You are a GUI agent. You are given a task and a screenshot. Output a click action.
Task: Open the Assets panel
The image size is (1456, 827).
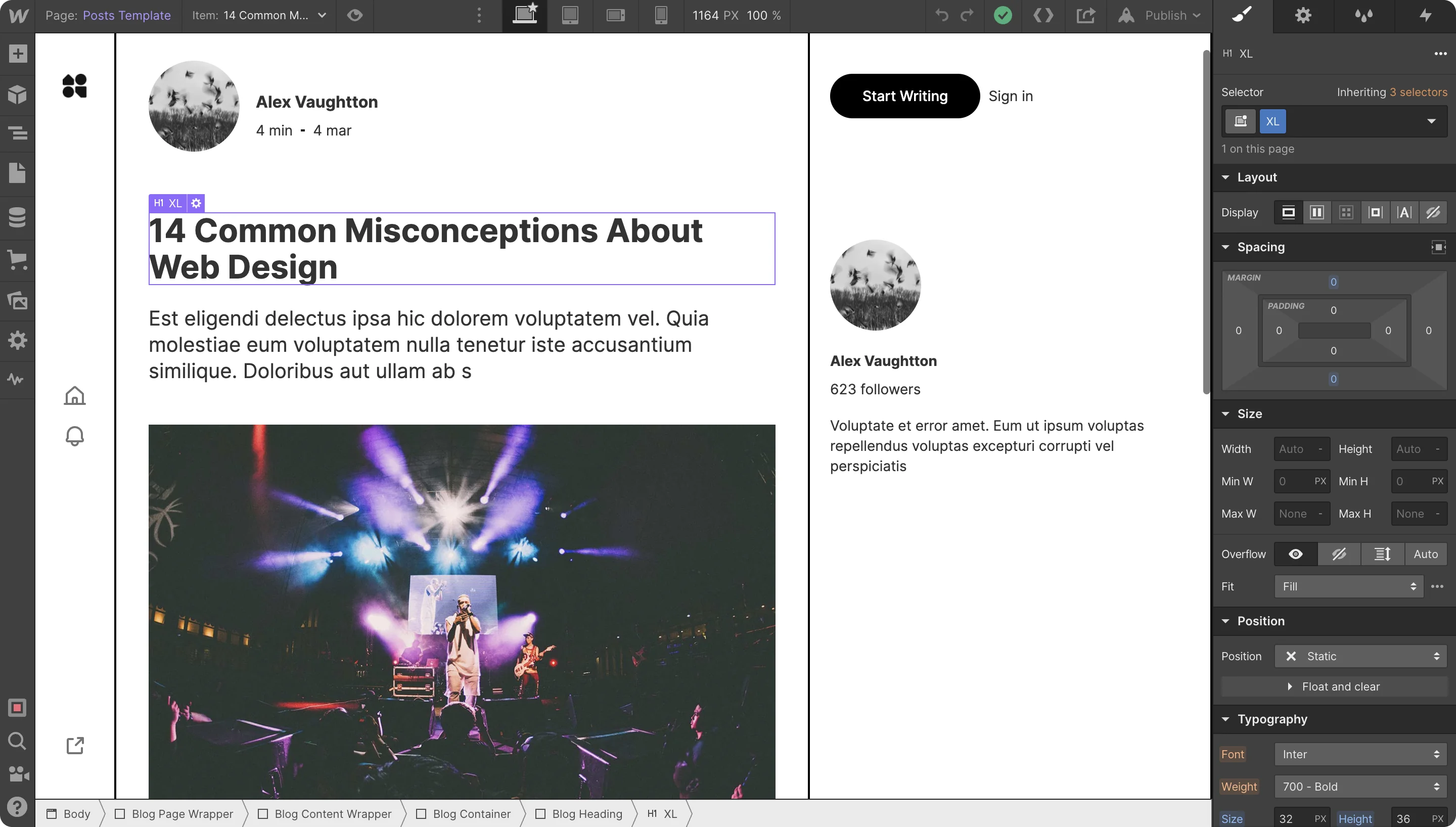click(18, 300)
